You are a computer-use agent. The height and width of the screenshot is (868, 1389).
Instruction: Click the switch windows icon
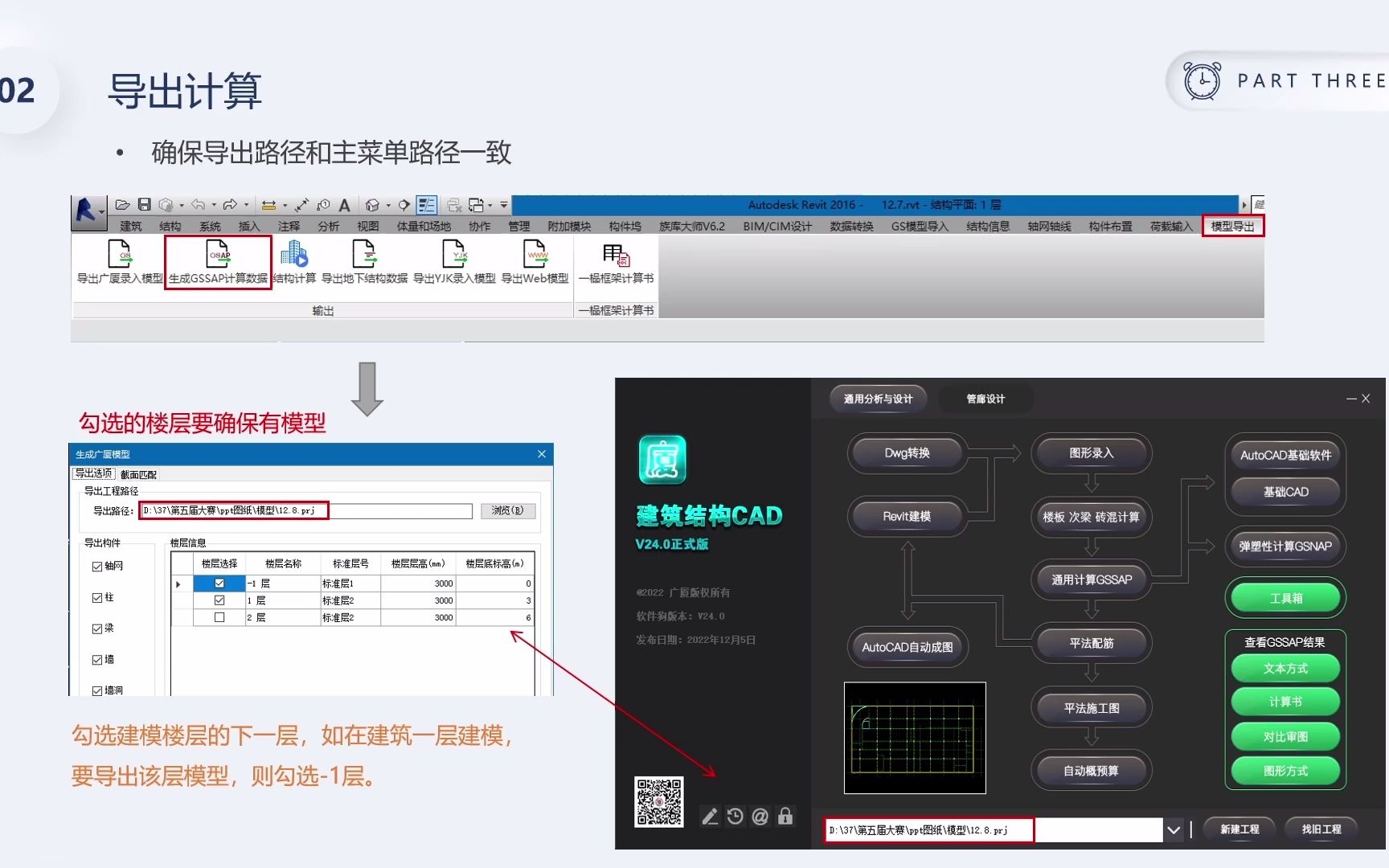tap(475, 205)
